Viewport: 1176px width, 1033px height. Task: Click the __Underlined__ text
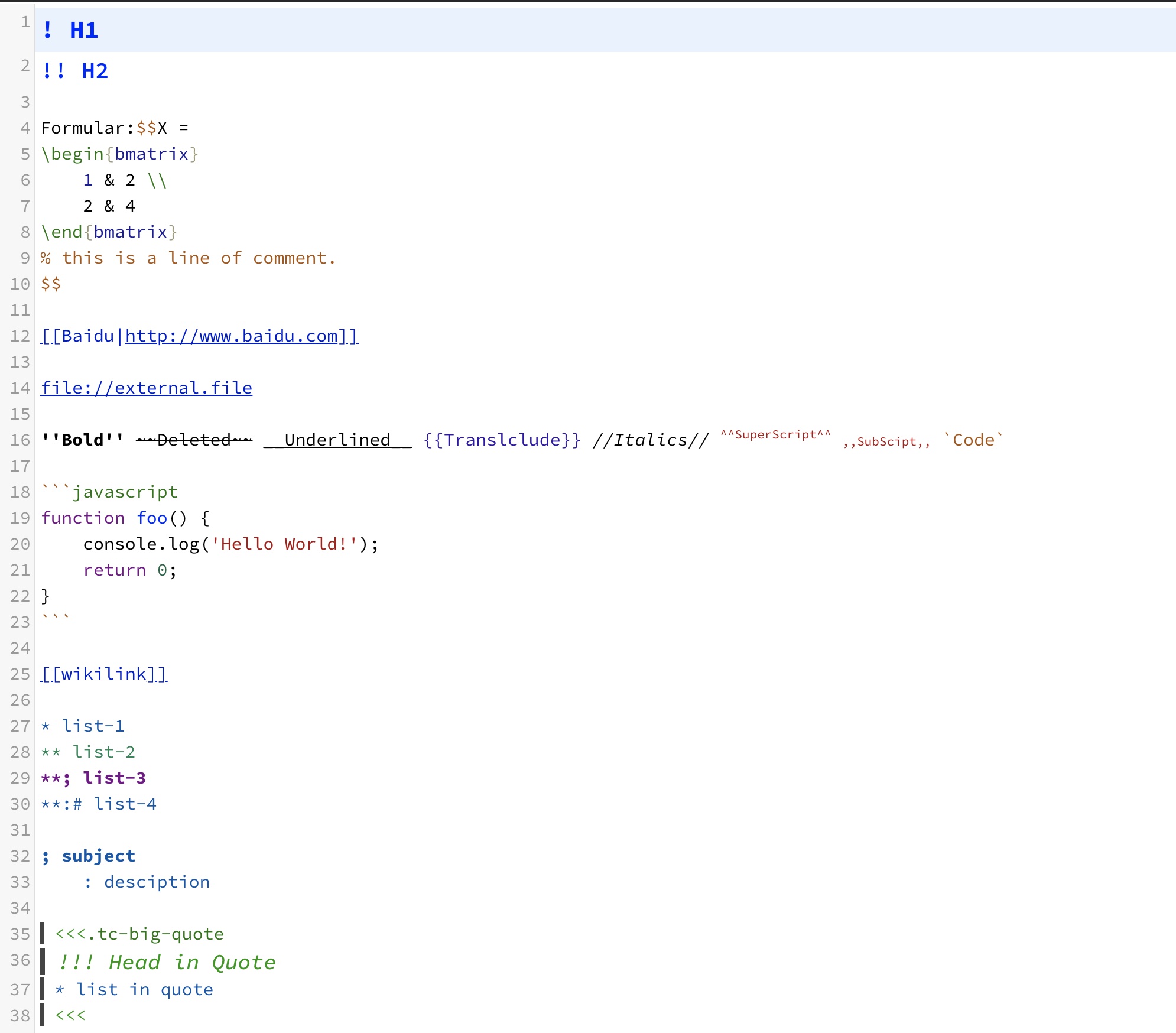337,440
